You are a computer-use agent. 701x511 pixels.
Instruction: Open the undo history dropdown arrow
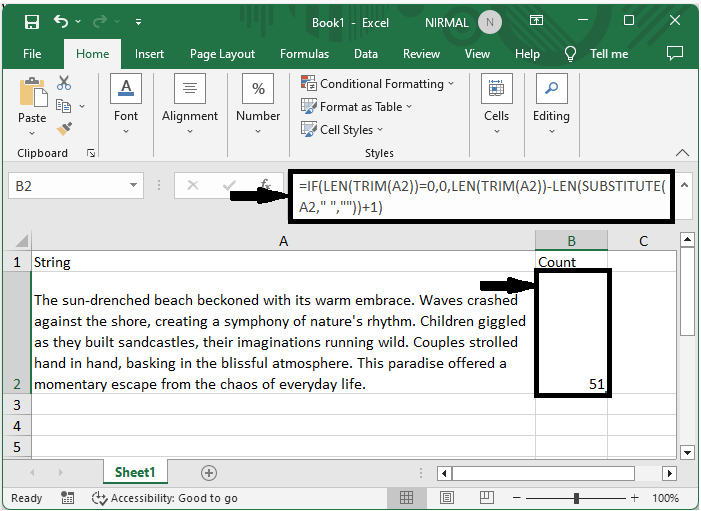point(78,21)
